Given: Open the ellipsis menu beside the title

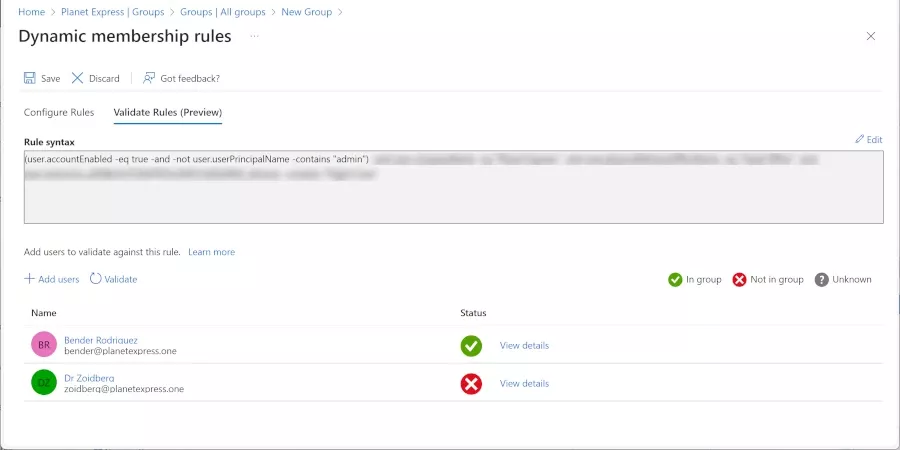Looking at the screenshot, I should coord(255,36).
